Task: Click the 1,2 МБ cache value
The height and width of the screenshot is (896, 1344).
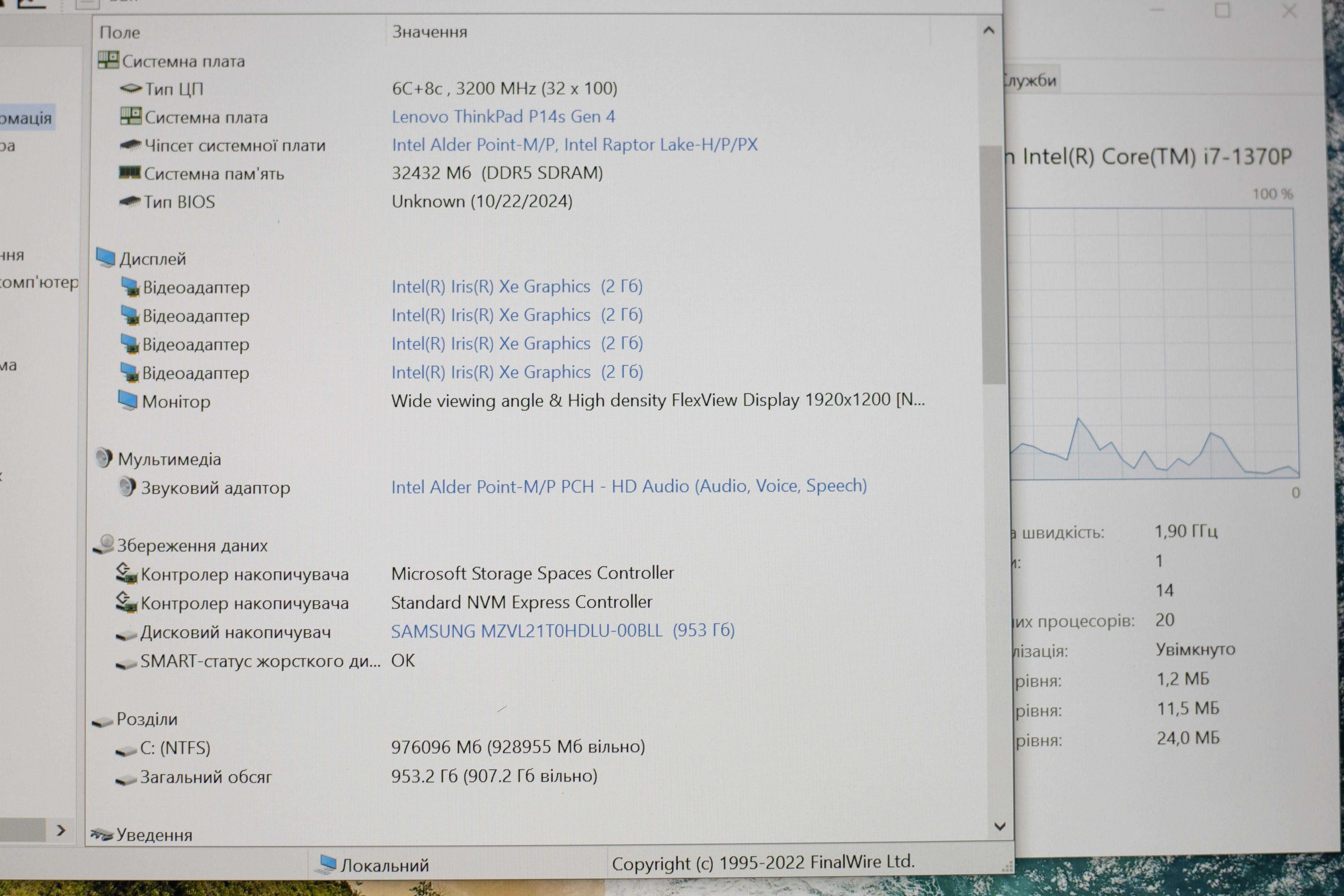Action: 1183,679
